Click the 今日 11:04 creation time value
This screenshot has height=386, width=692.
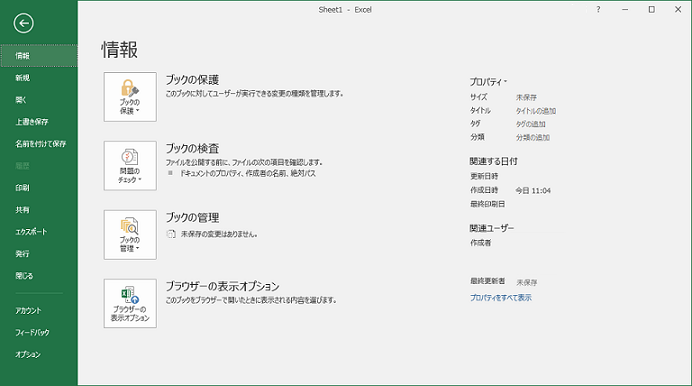[x=533, y=191]
